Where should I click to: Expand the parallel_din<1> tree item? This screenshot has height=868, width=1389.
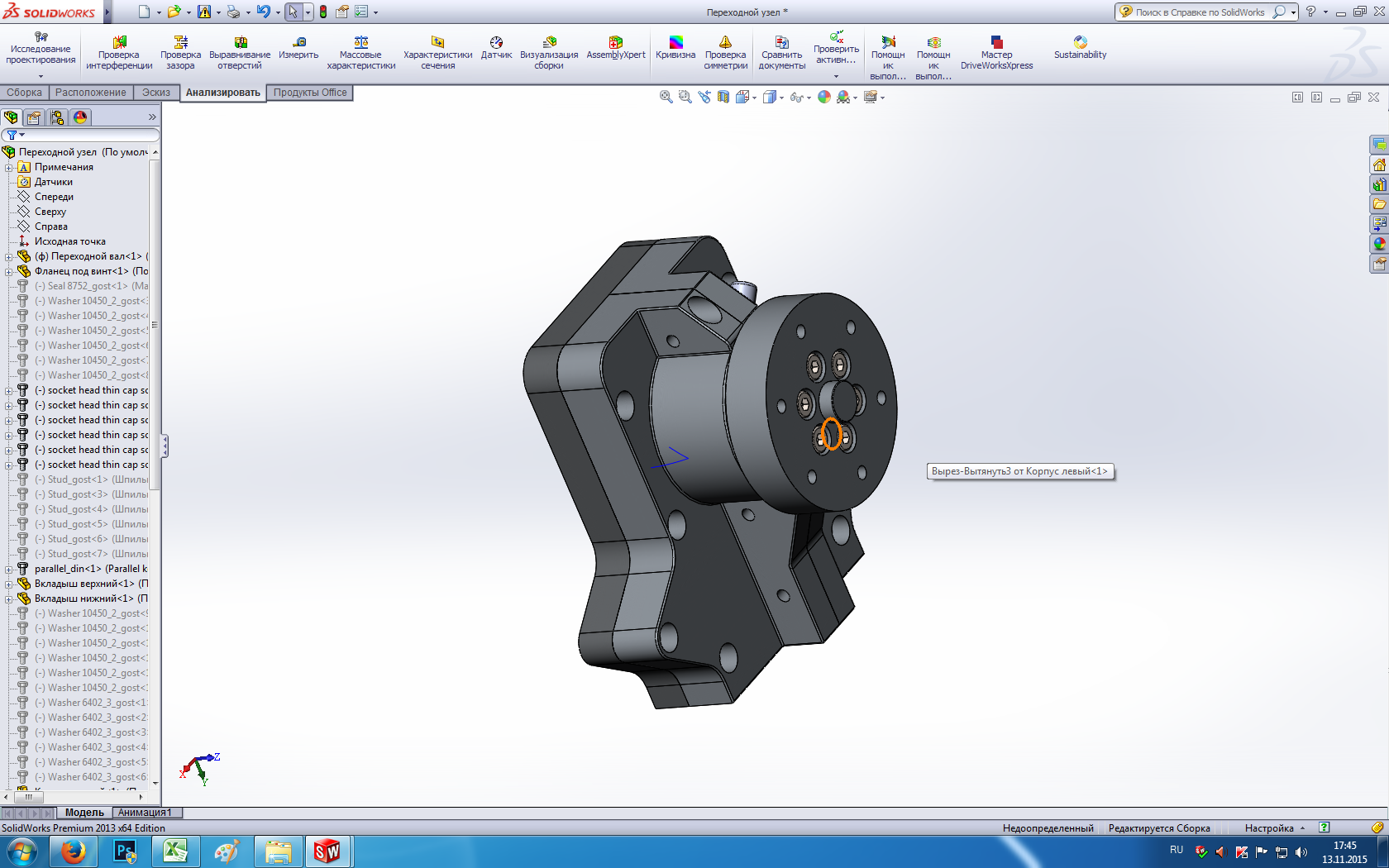pos(9,569)
